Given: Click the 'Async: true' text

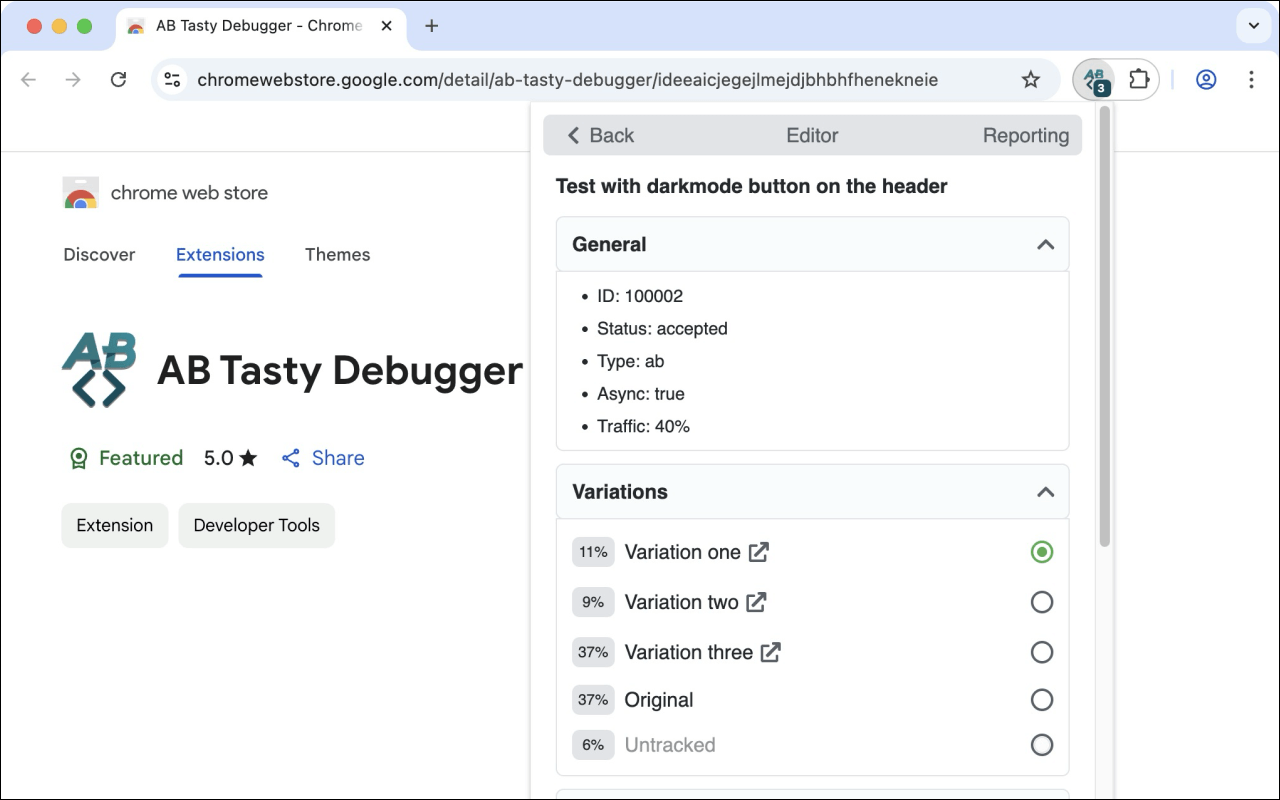Looking at the screenshot, I should coord(641,394).
